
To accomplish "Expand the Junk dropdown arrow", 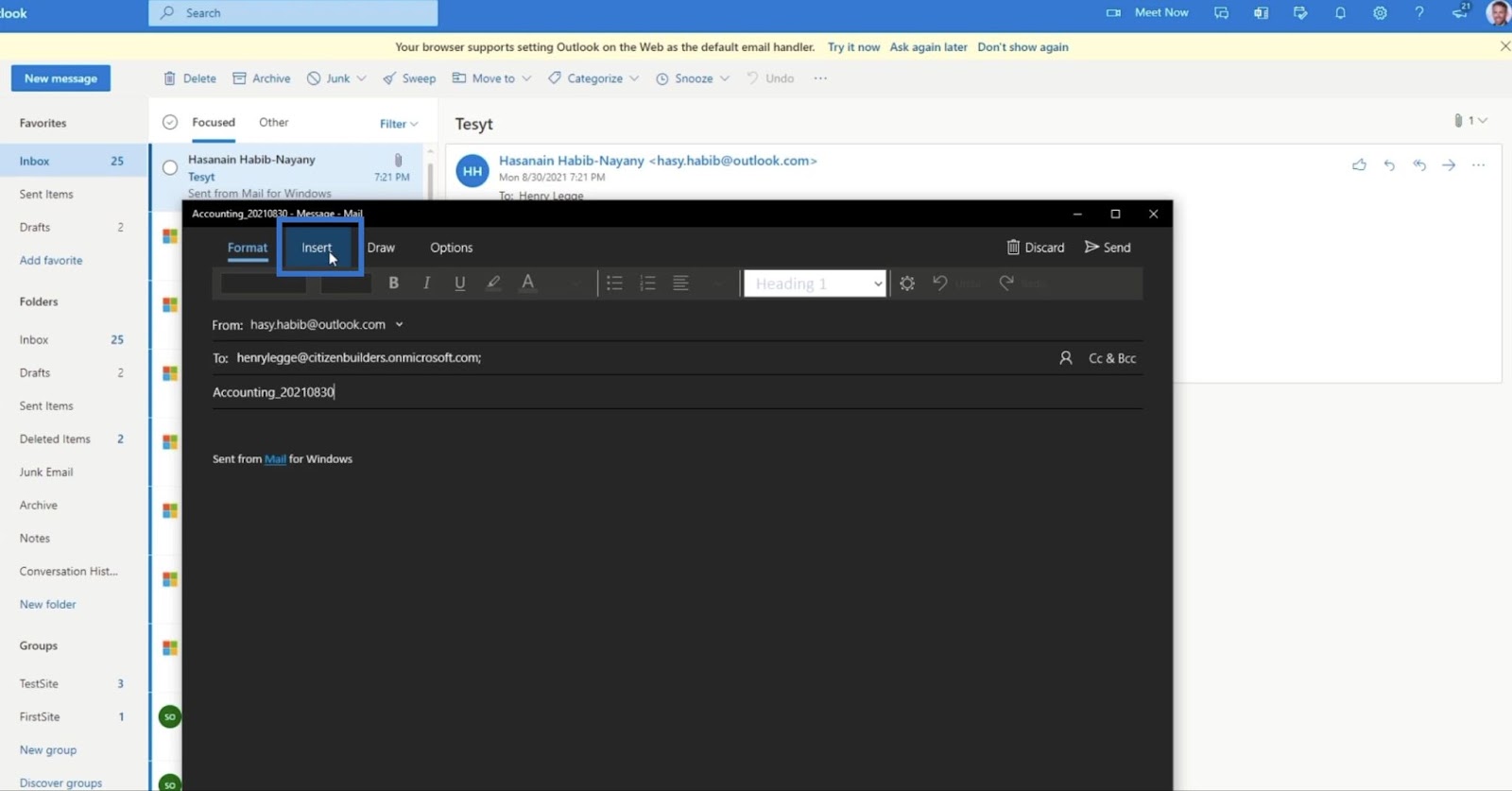I will tap(361, 78).
